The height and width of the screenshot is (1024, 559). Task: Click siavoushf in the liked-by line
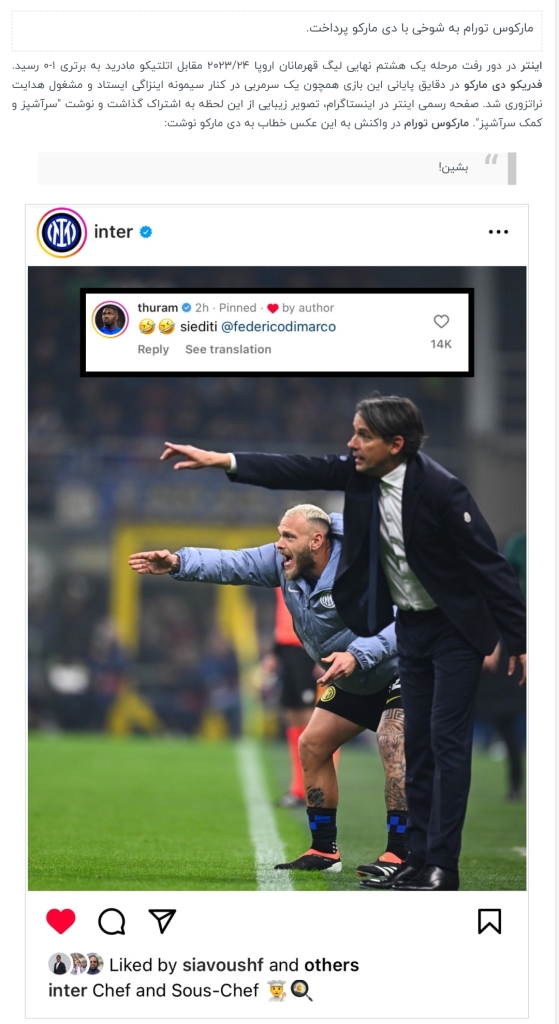(224, 965)
